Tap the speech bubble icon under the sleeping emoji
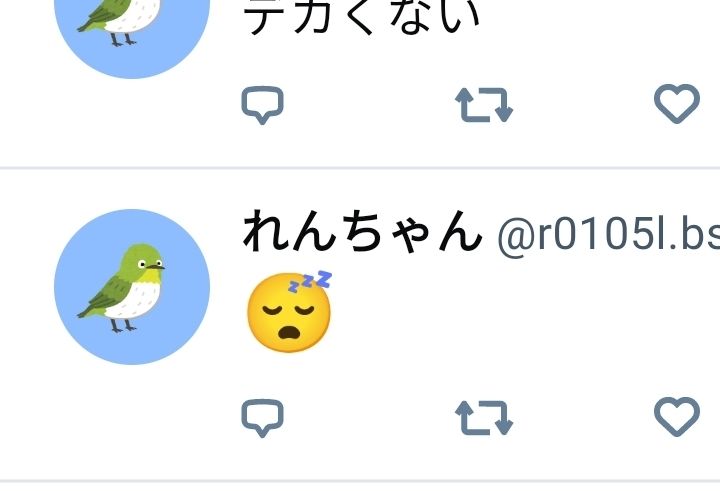Viewport: 720px width, 491px height. tap(262, 418)
